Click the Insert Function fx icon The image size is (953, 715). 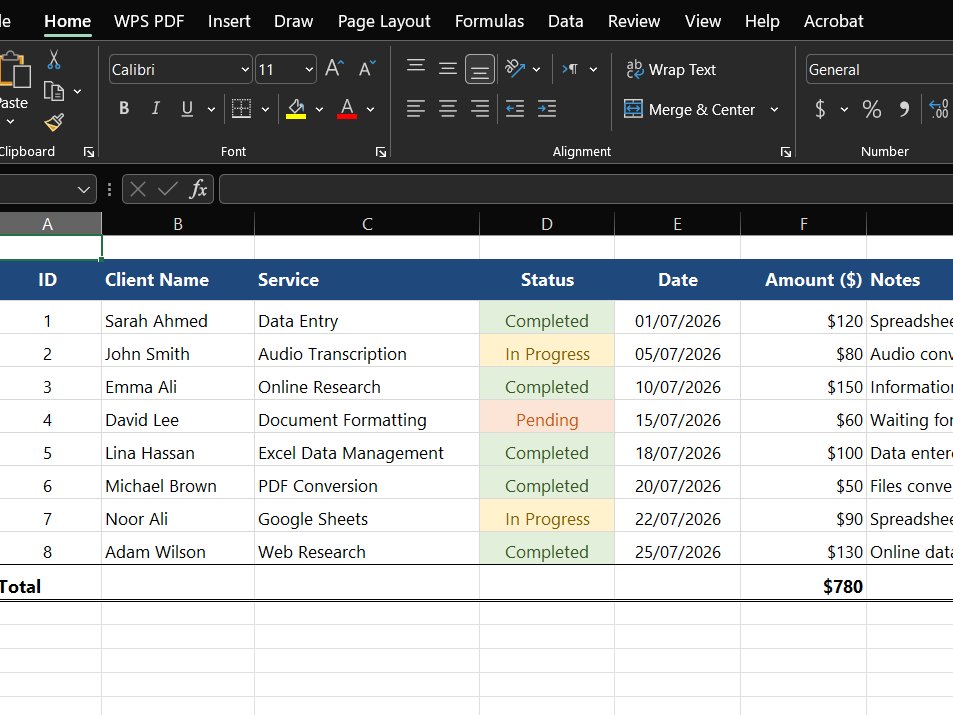(198, 189)
